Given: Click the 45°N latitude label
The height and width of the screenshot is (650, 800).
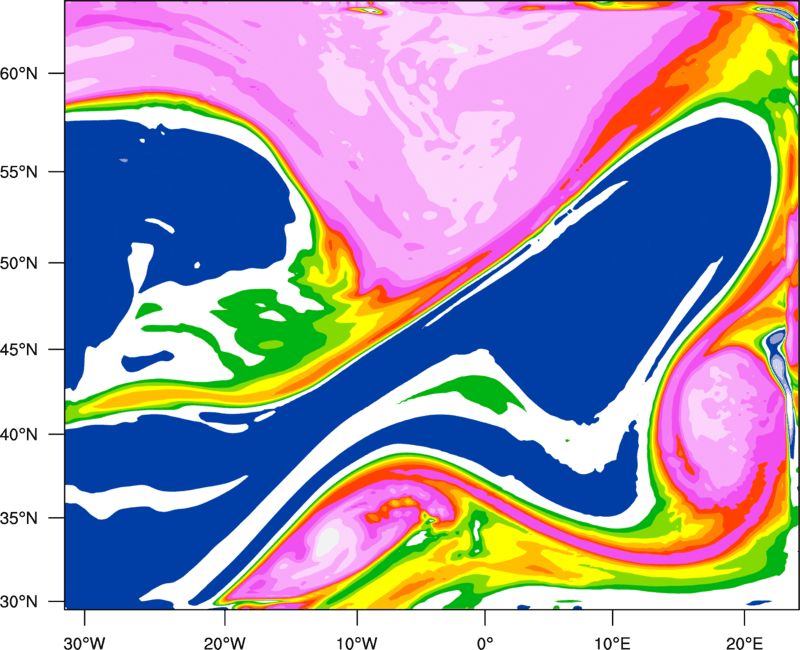Looking at the screenshot, I should [x=19, y=349].
